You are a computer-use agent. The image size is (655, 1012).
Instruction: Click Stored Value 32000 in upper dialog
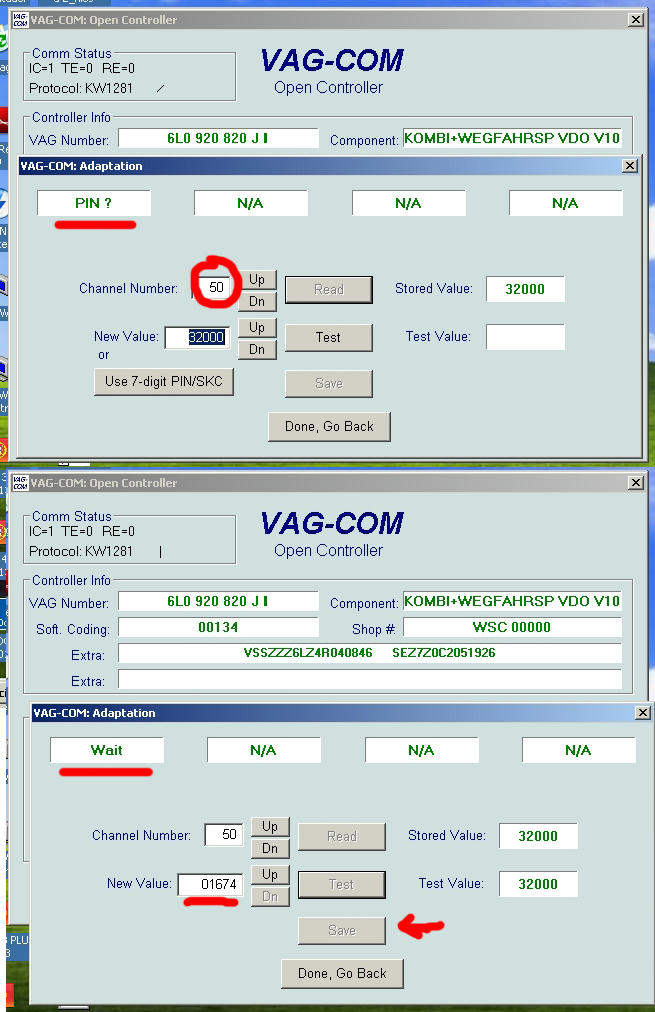coord(525,289)
